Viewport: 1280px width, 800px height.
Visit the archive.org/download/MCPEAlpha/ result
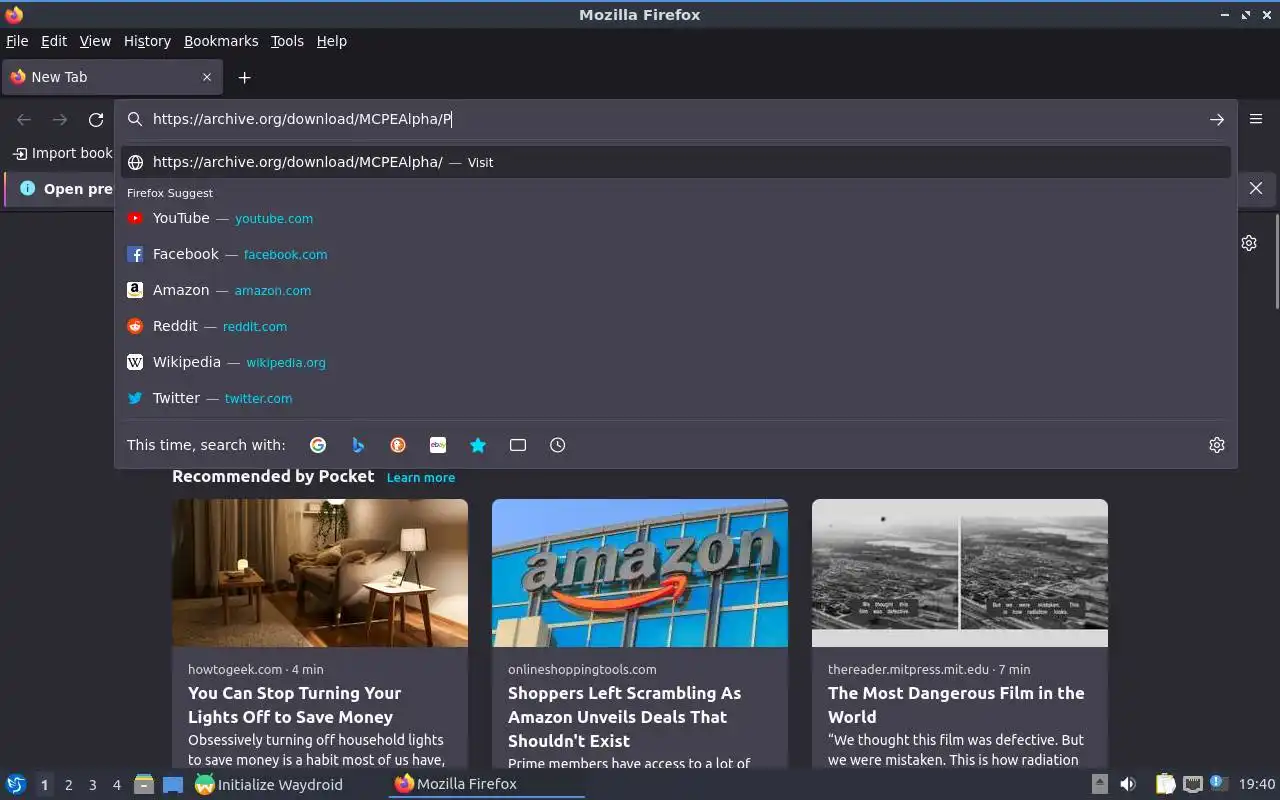(676, 162)
